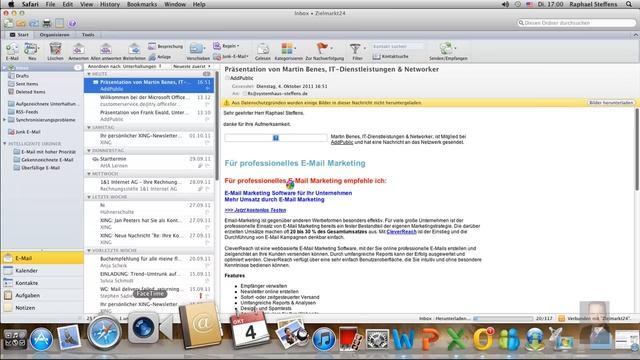This screenshot has height=360, width=640.
Task: Switch to the Tools tab
Action: click(x=88, y=35)
